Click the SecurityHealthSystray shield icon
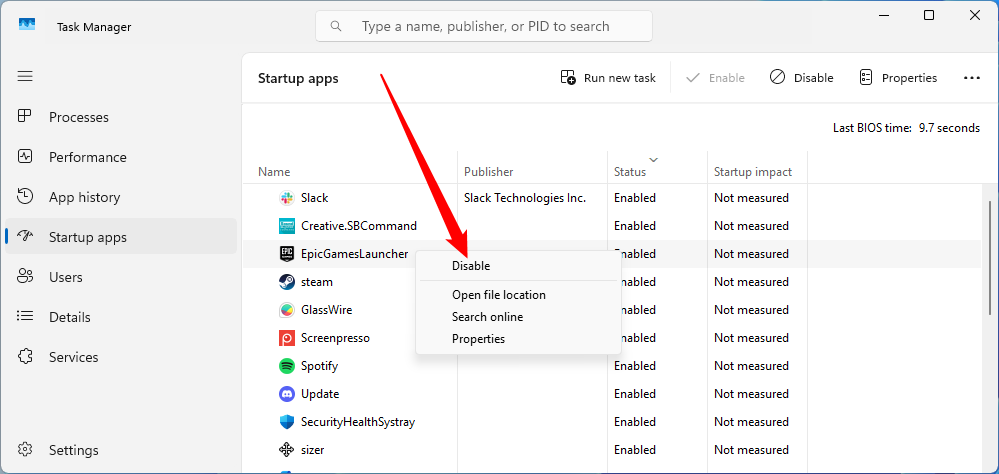The image size is (999, 474). tap(287, 422)
